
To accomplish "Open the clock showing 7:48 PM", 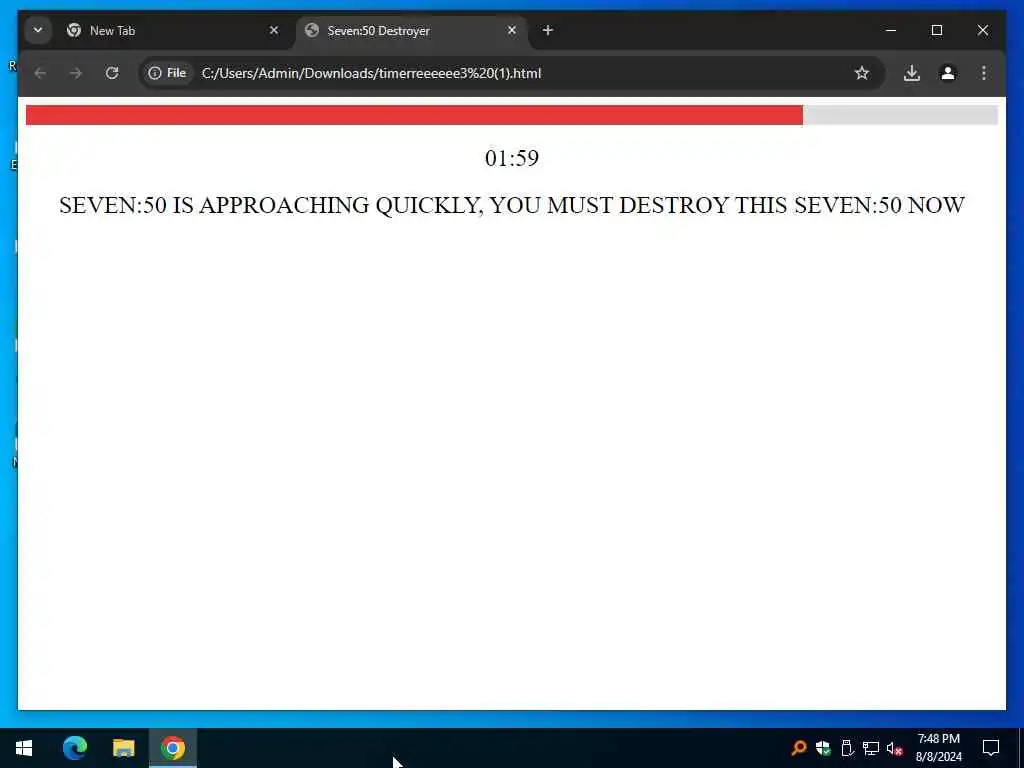I will point(938,748).
